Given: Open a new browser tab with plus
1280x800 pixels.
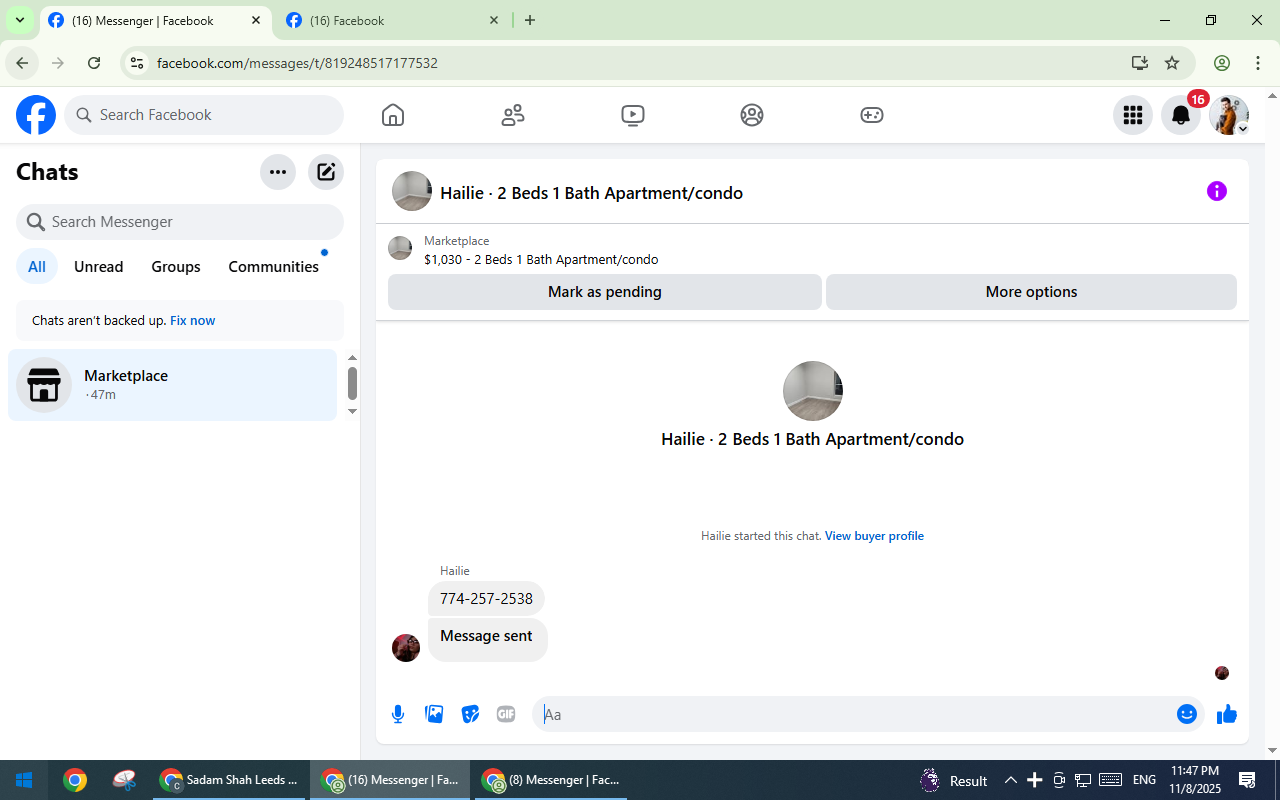Looking at the screenshot, I should 530,20.
